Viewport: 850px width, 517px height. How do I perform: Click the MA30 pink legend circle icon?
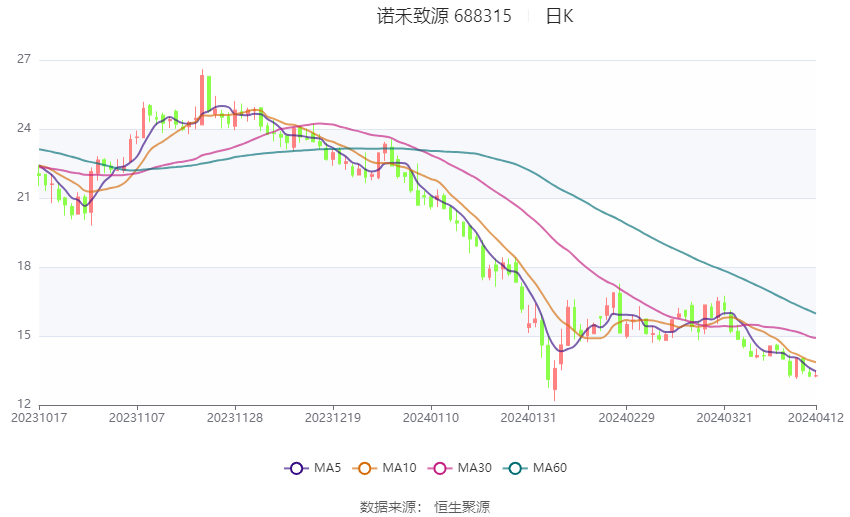(x=436, y=468)
